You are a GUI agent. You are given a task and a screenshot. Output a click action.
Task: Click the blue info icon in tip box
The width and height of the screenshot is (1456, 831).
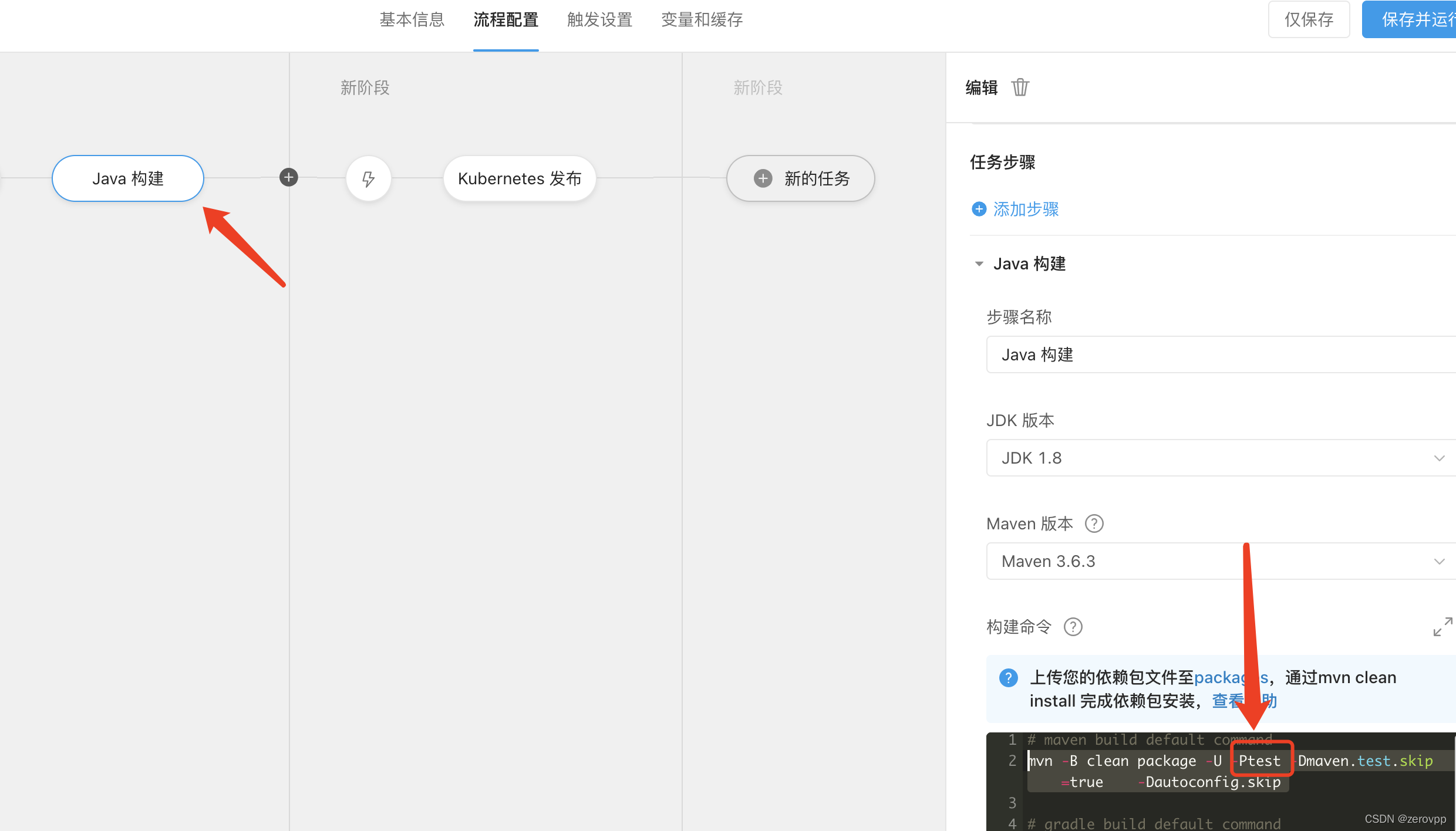coord(1008,678)
